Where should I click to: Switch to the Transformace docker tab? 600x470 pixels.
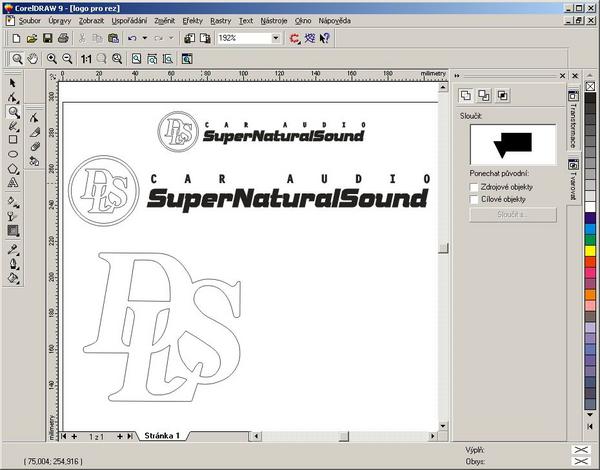click(573, 120)
